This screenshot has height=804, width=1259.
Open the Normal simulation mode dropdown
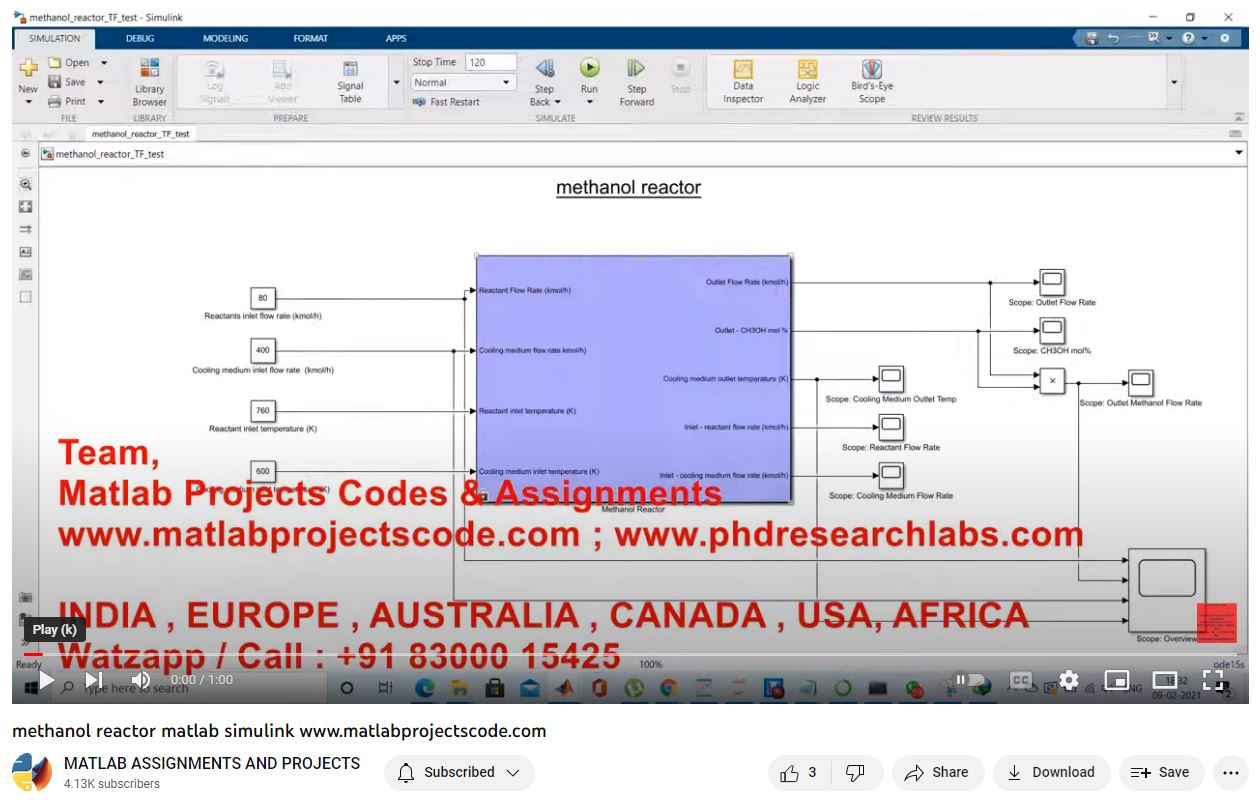pyautogui.click(x=464, y=82)
